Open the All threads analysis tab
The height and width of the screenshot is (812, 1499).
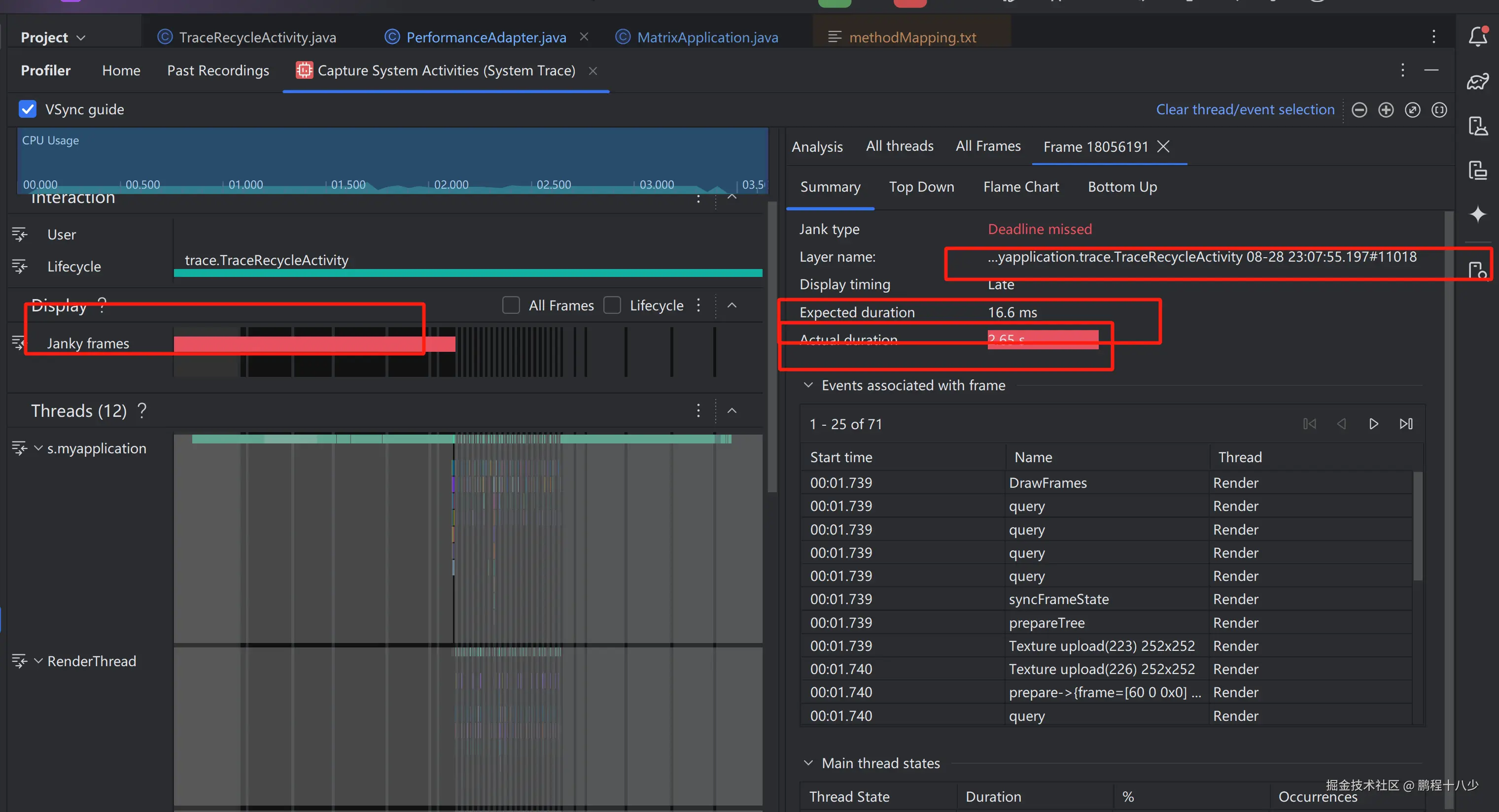tap(899, 146)
